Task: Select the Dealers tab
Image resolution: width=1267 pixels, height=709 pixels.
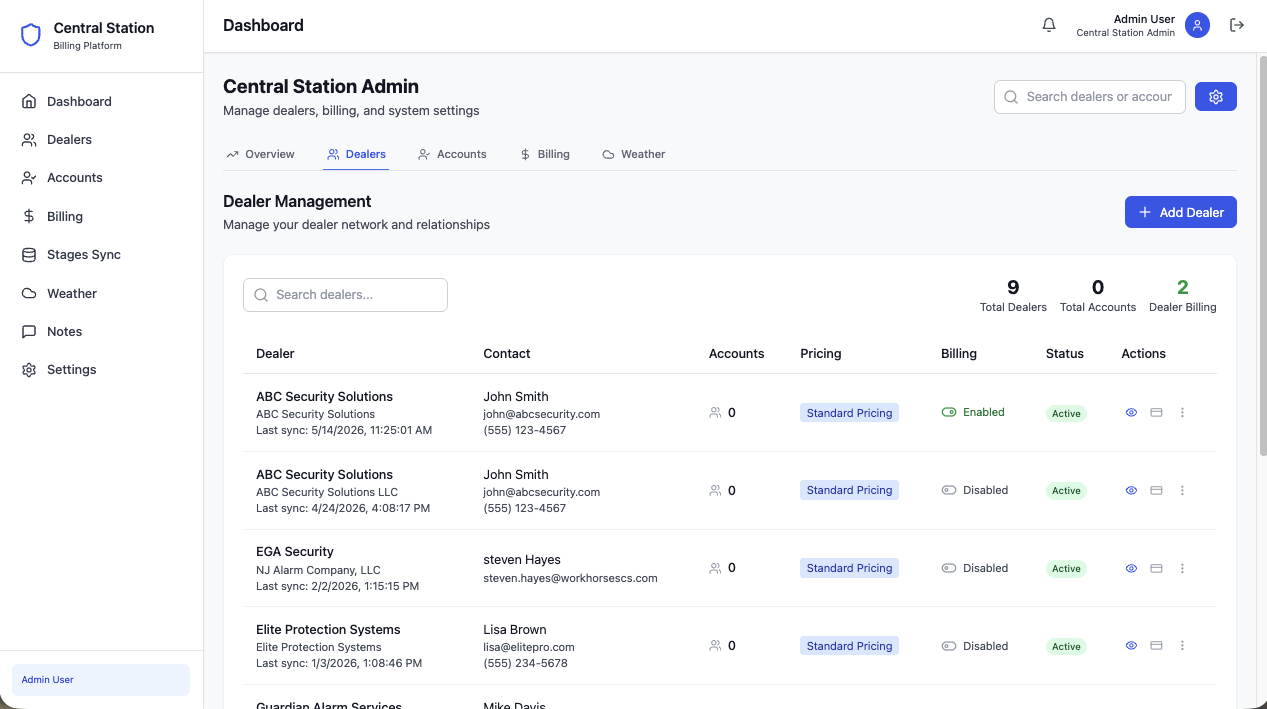Action: pyautogui.click(x=357, y=154)
